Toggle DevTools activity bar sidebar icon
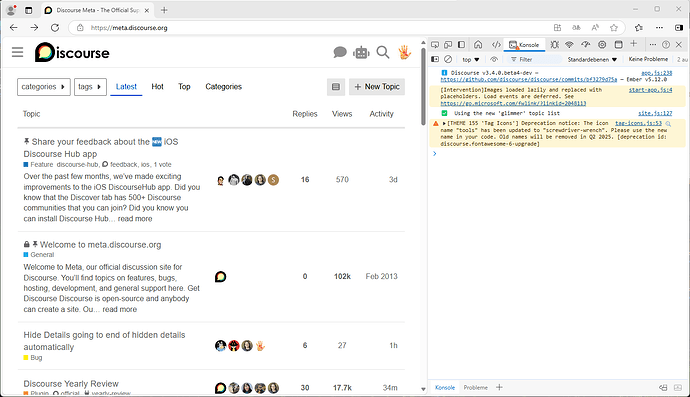This screenshot has width=690, height=397. pyautogui.click(x=461, y=44)
